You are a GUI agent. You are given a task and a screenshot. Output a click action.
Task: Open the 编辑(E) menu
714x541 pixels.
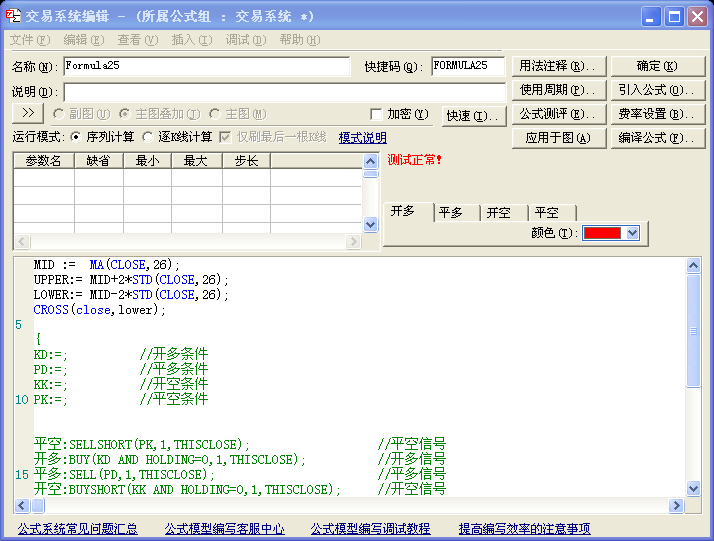pos(84,40)
